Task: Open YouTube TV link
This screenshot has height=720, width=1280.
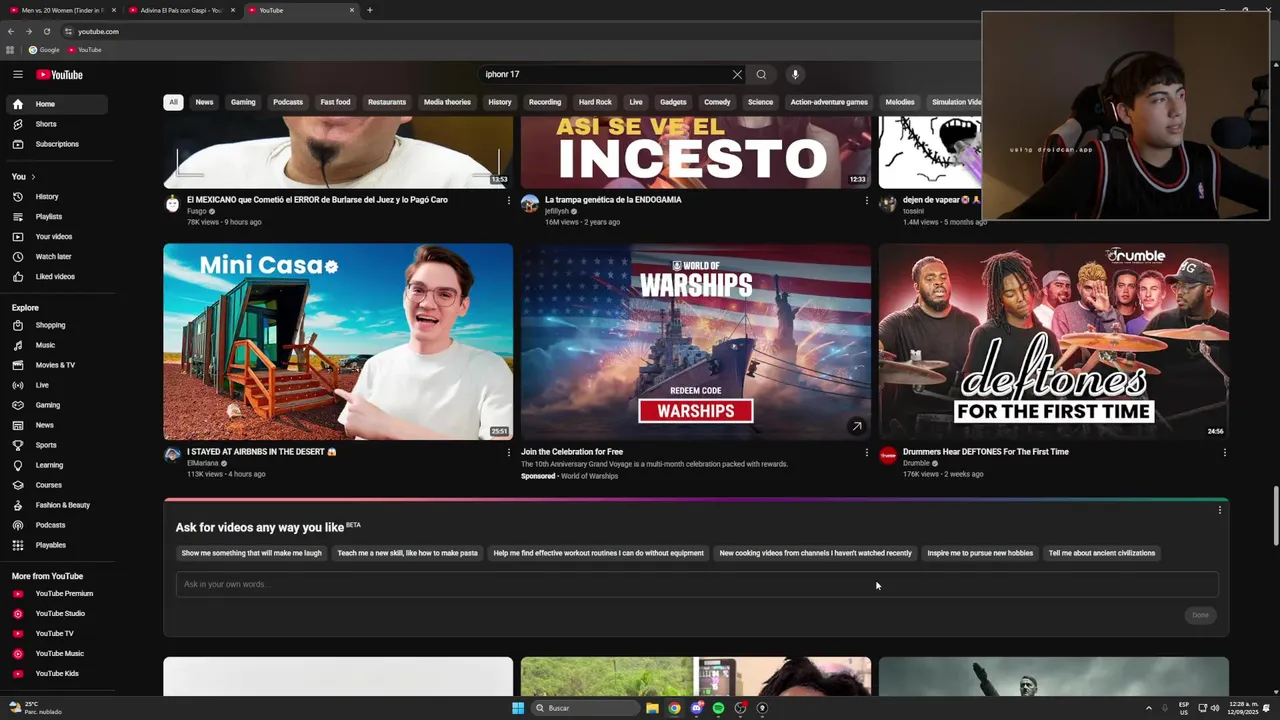Action: (56, 634)
